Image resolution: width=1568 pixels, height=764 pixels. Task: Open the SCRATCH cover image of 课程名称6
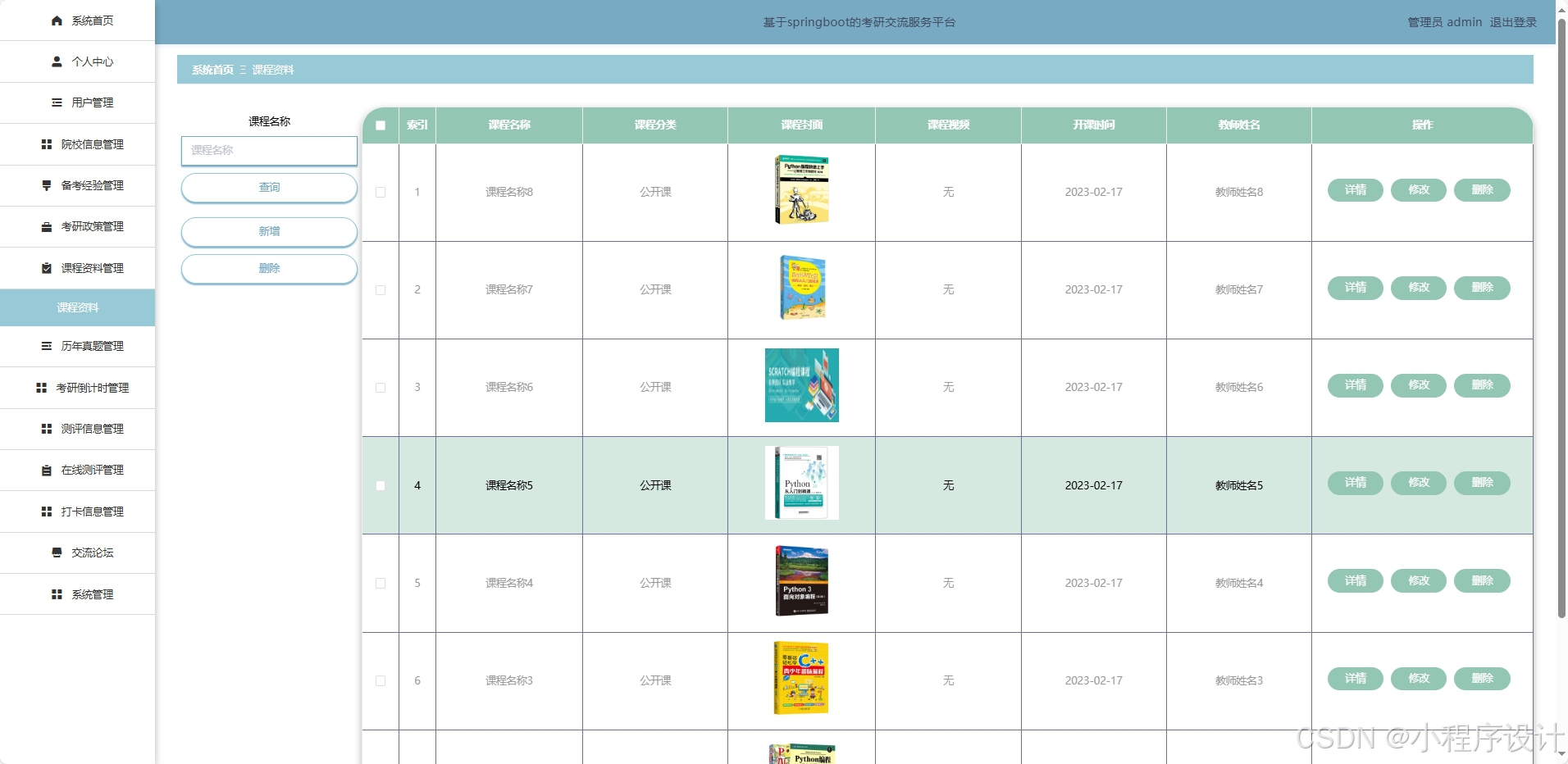pos(802,385)
